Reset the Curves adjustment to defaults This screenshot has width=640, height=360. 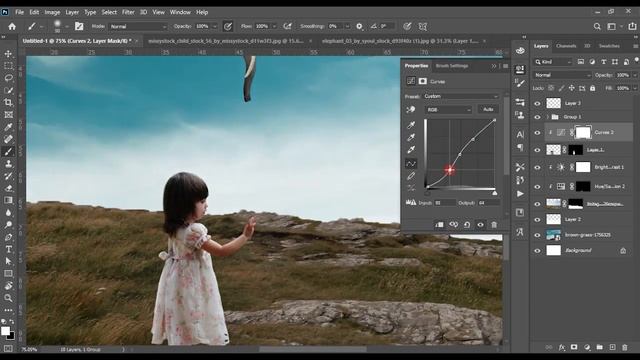(467, 224)
